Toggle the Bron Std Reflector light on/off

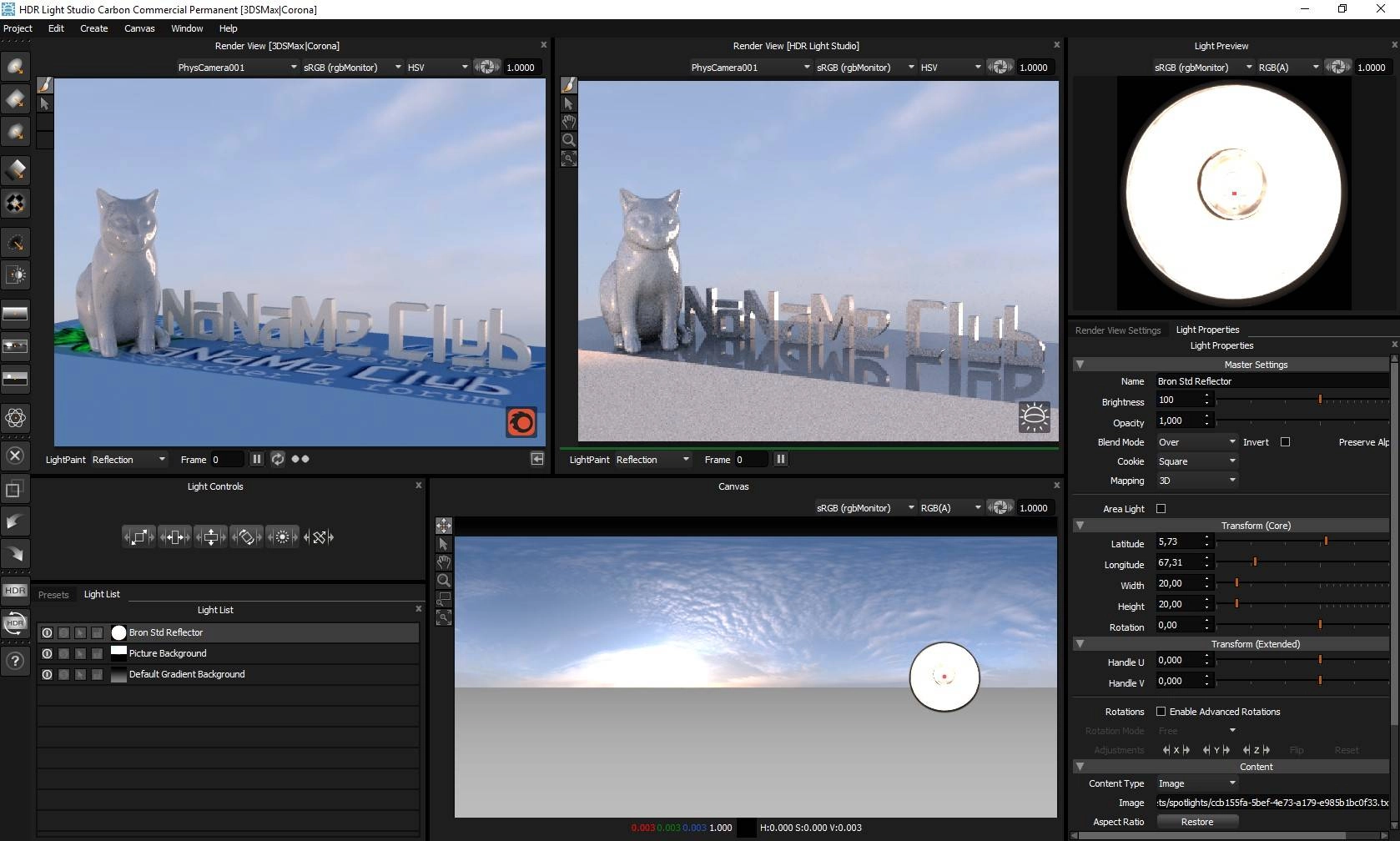click(47, 633)
